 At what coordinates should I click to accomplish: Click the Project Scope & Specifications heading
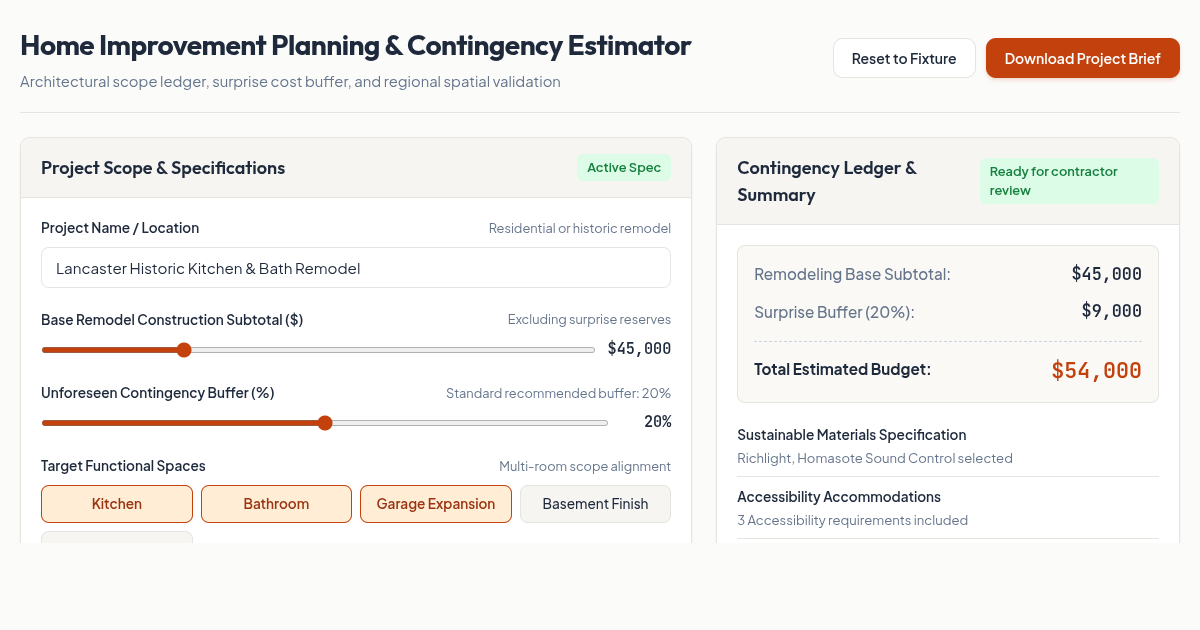163,168
